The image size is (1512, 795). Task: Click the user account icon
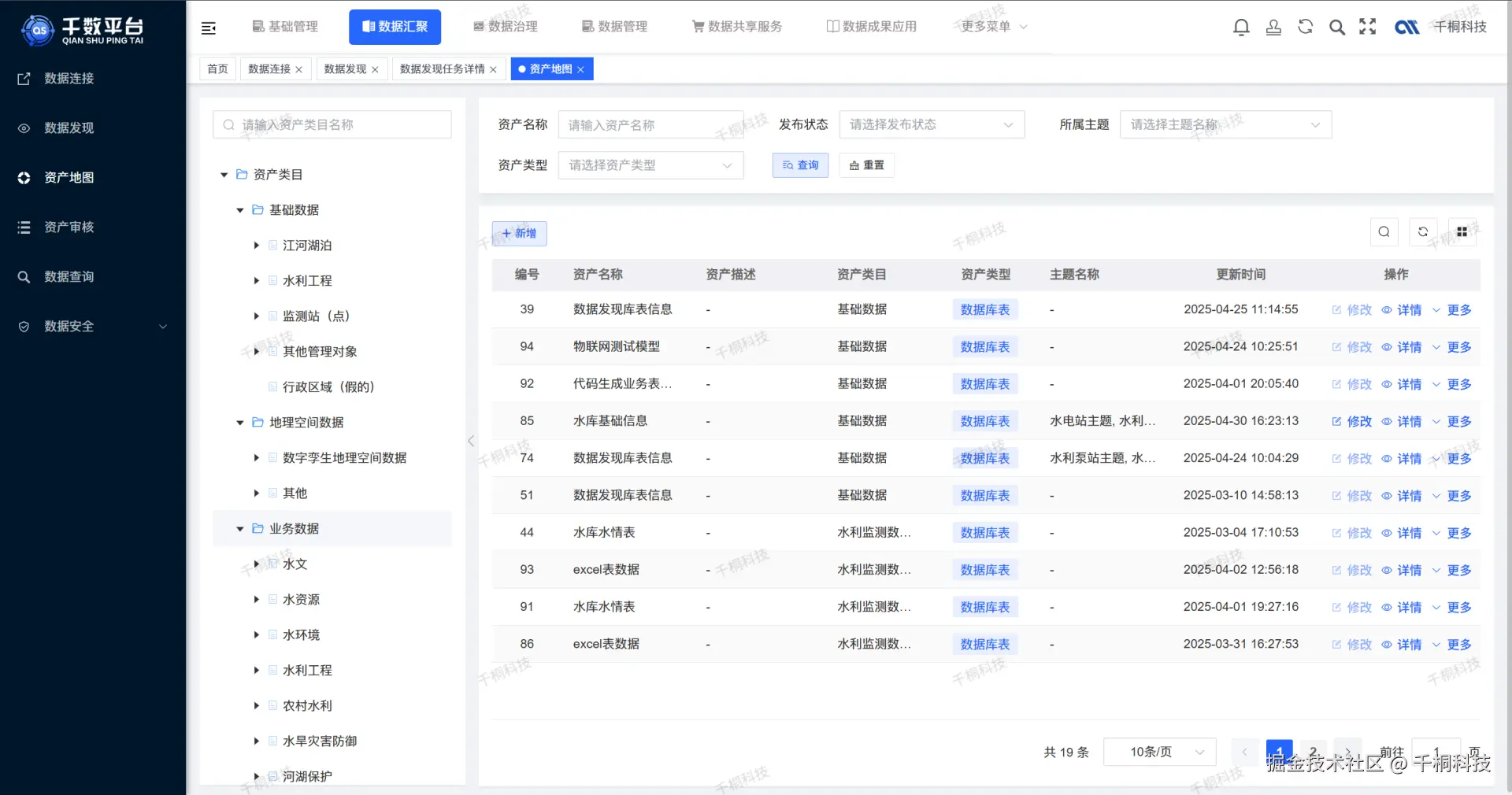point(1273,26)
